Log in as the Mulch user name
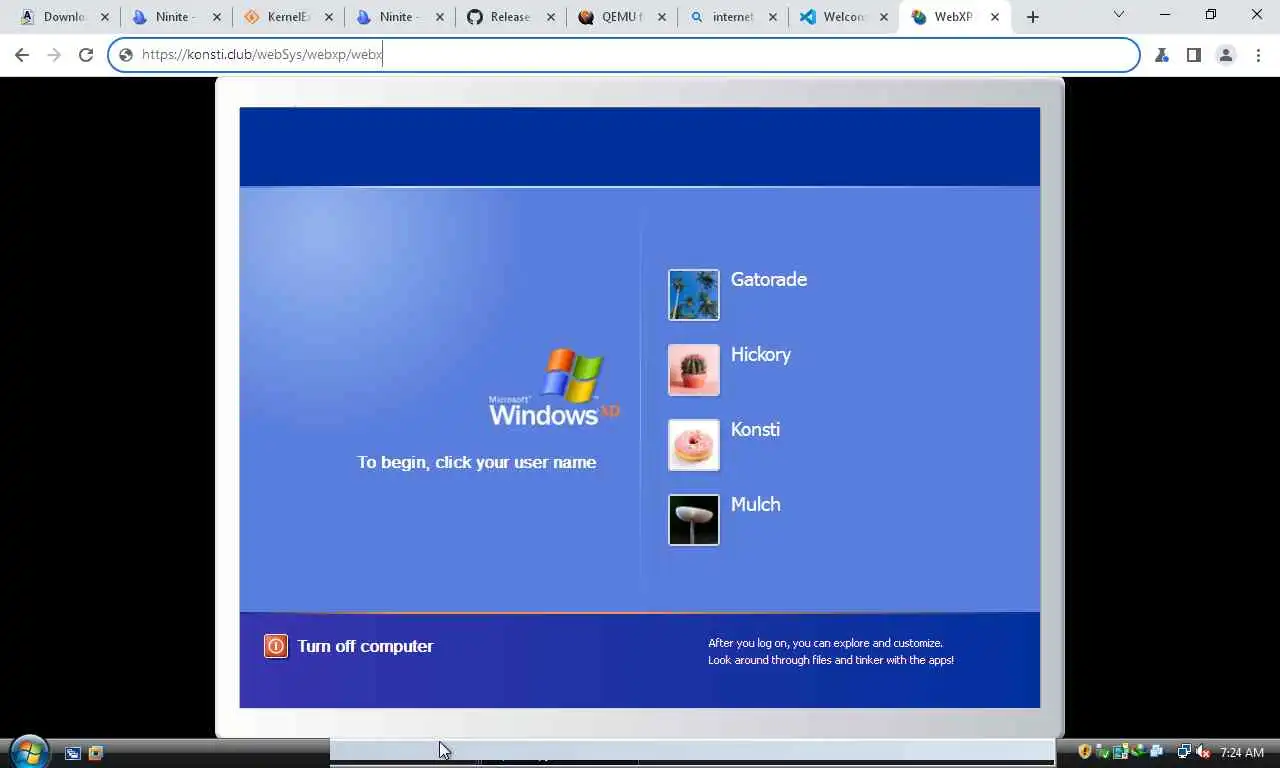Image resolution: width=1280 pixels, height=768 pixels. click(x=756, y=505)
